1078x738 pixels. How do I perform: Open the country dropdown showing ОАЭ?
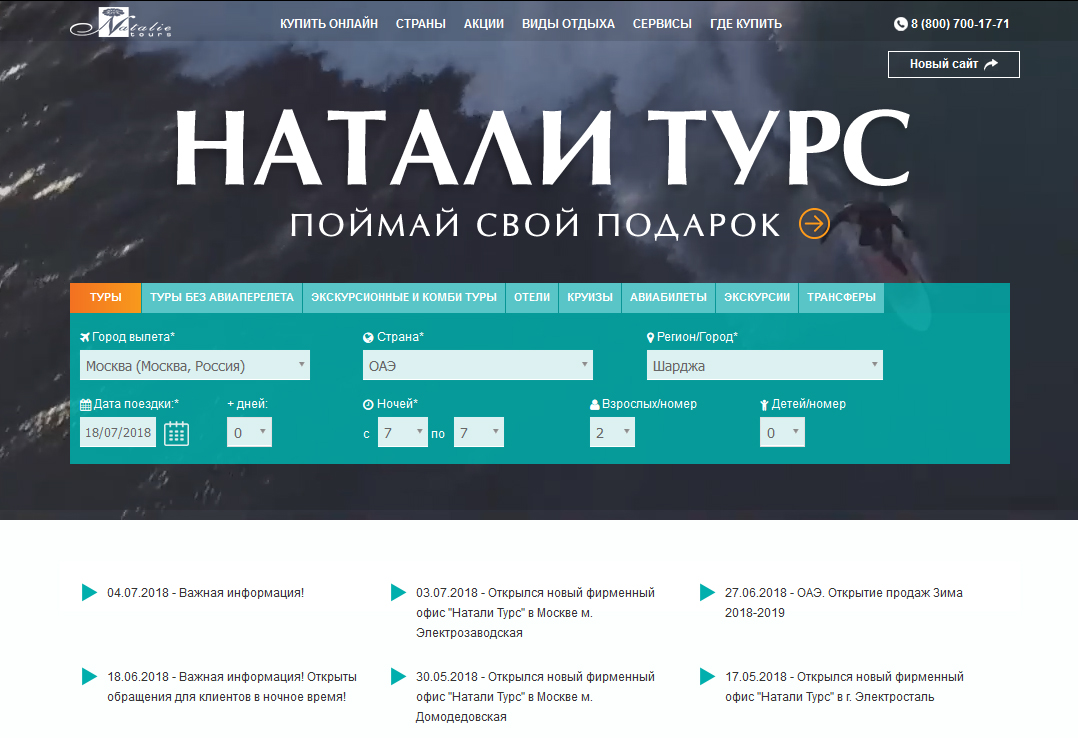point(478,365)
